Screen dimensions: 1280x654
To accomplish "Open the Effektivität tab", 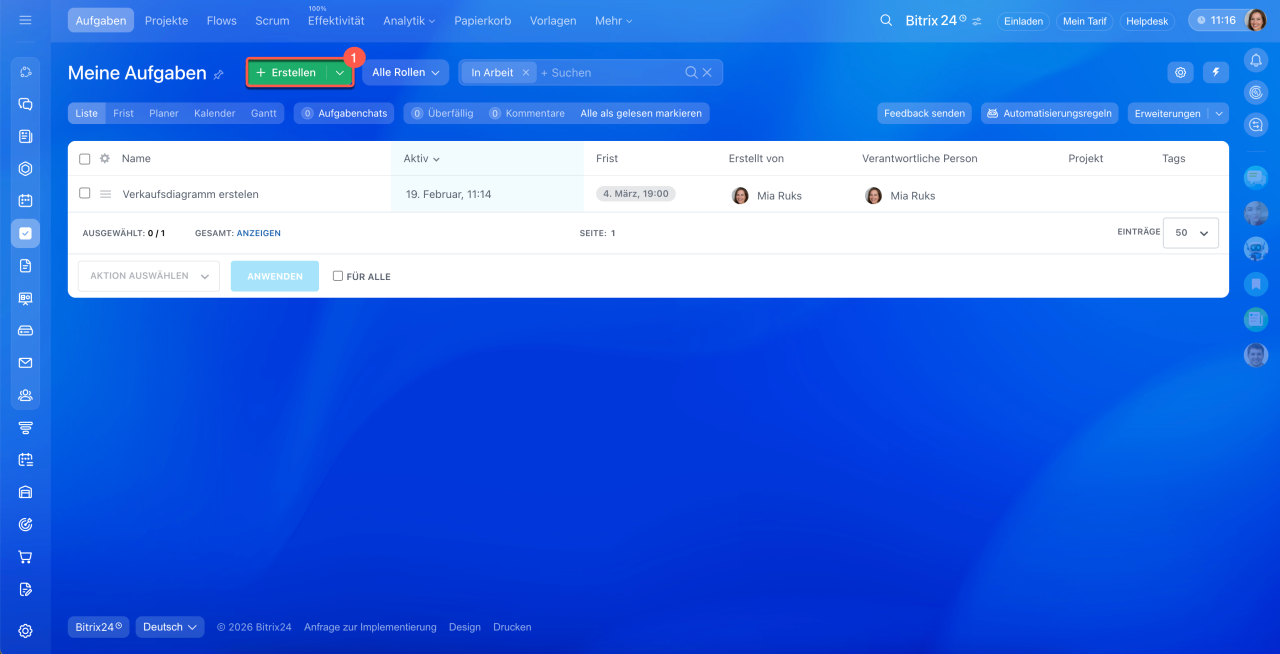I will point(336,20).
